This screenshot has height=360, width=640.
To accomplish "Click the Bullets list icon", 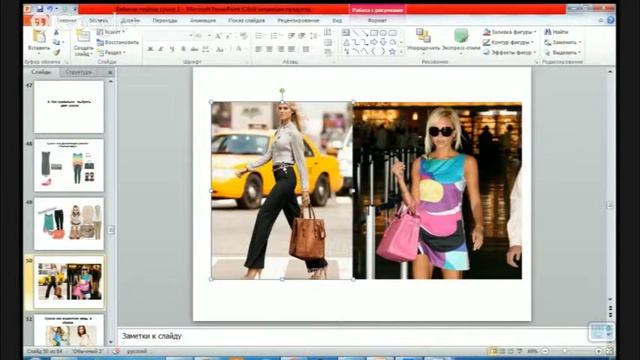I will tap(259, 36).
